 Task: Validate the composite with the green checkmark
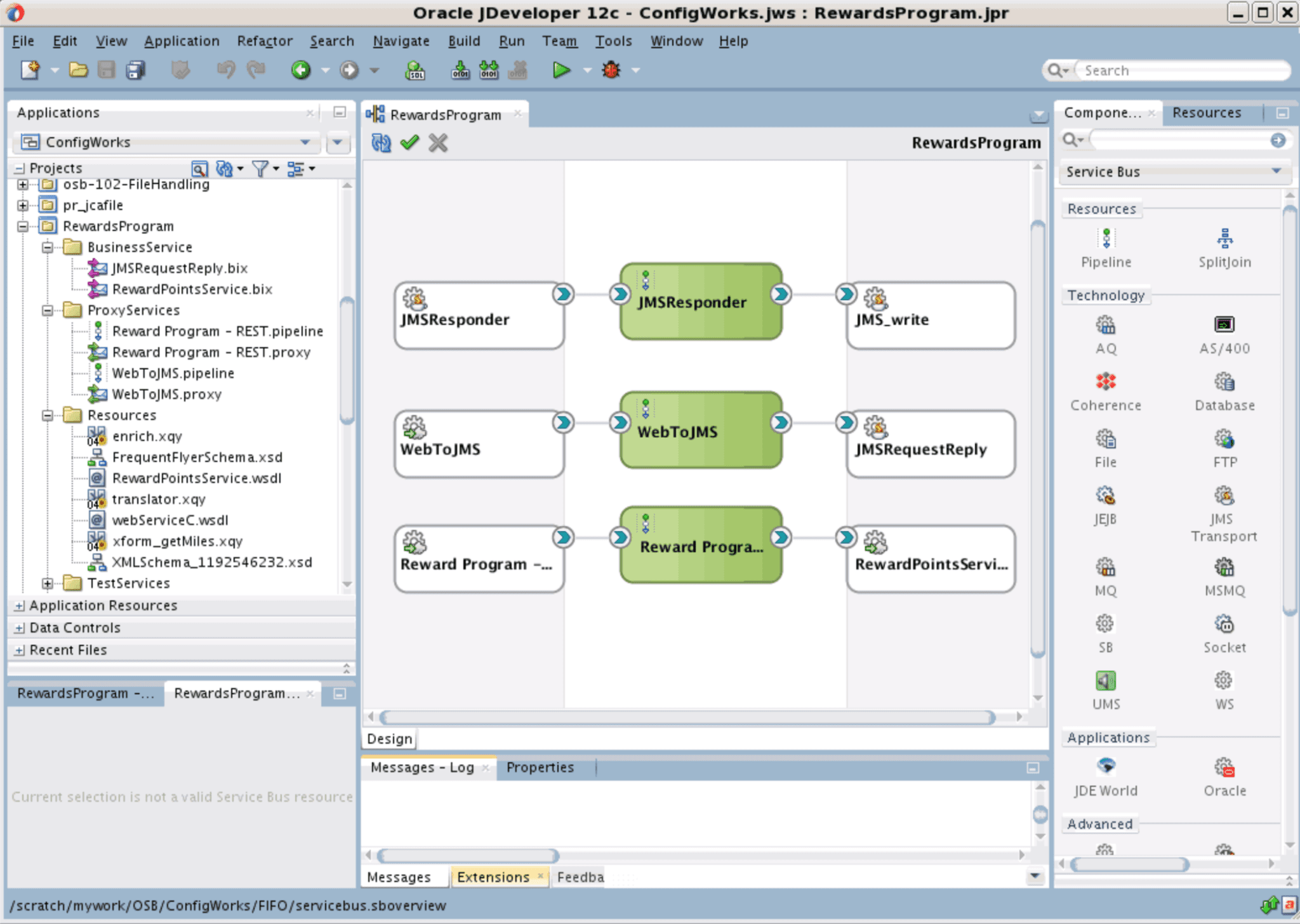[x=409, y=142]
